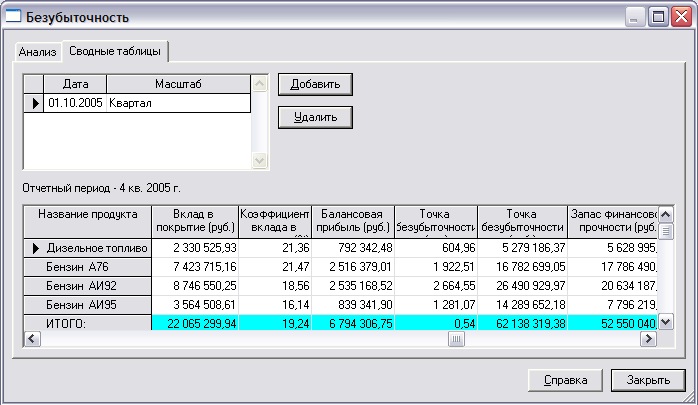Image resolution: width=698 pixels, height=405 pixels.
Task: Click the Удалить button
Action: tap(315, 117)
